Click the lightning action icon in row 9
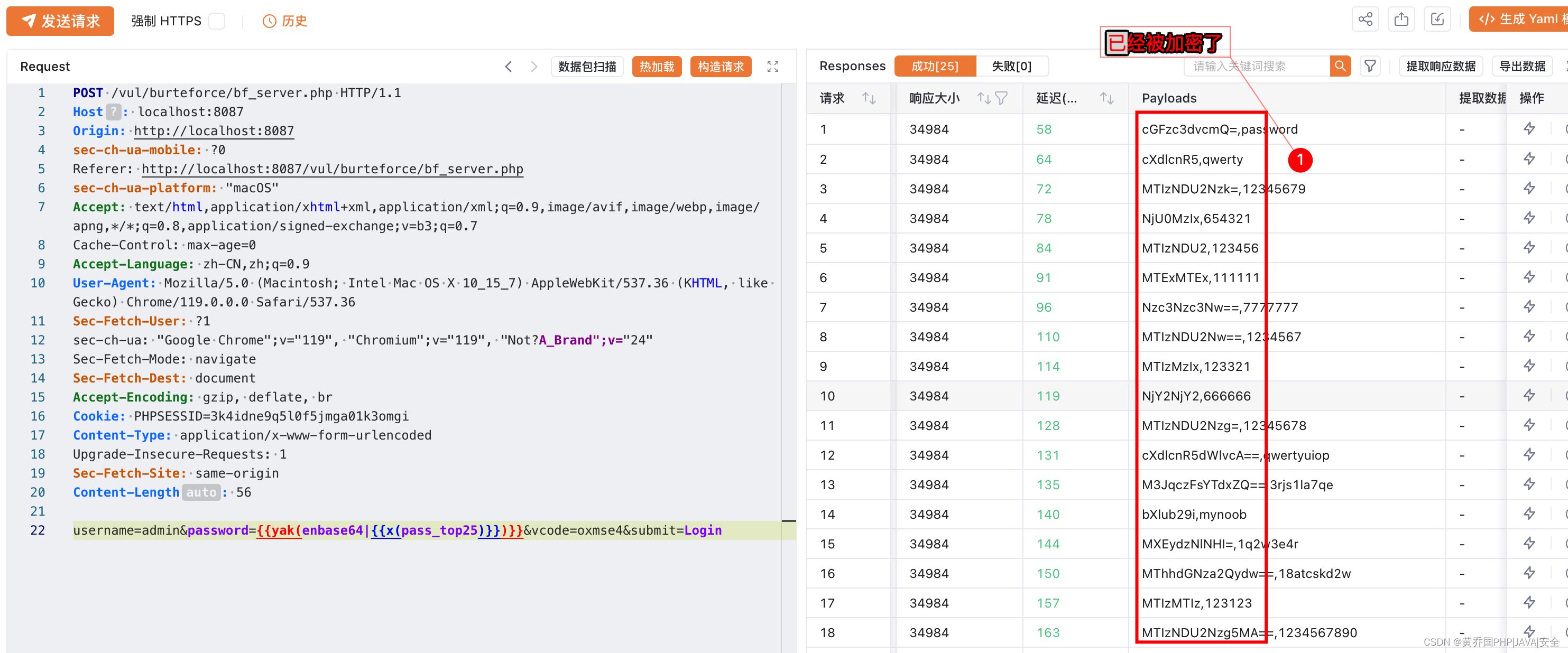The width and height of the screenshot is (1568, 653). pos(1529,366)
